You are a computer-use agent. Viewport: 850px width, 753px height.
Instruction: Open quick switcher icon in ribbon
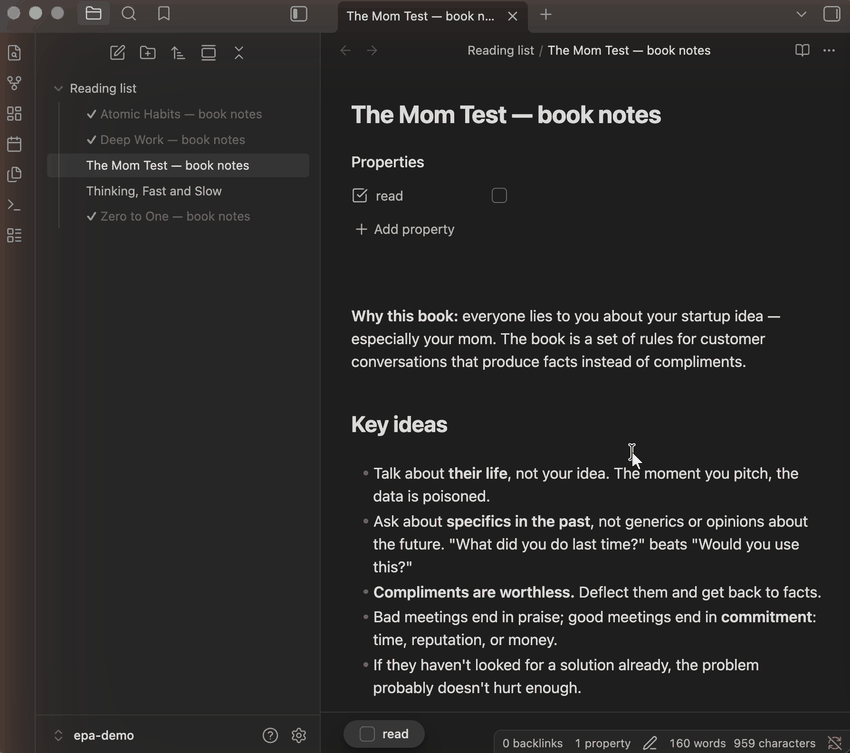click(15, 53)
